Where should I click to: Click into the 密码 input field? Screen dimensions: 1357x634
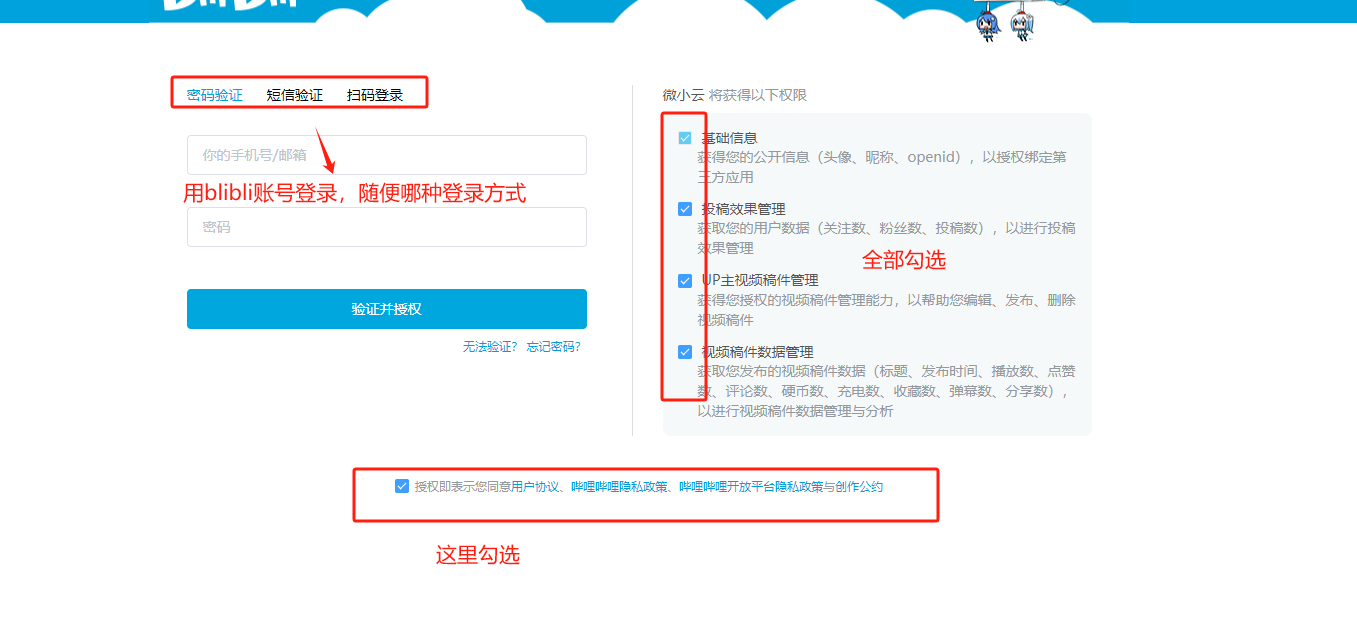click(387, 227)
